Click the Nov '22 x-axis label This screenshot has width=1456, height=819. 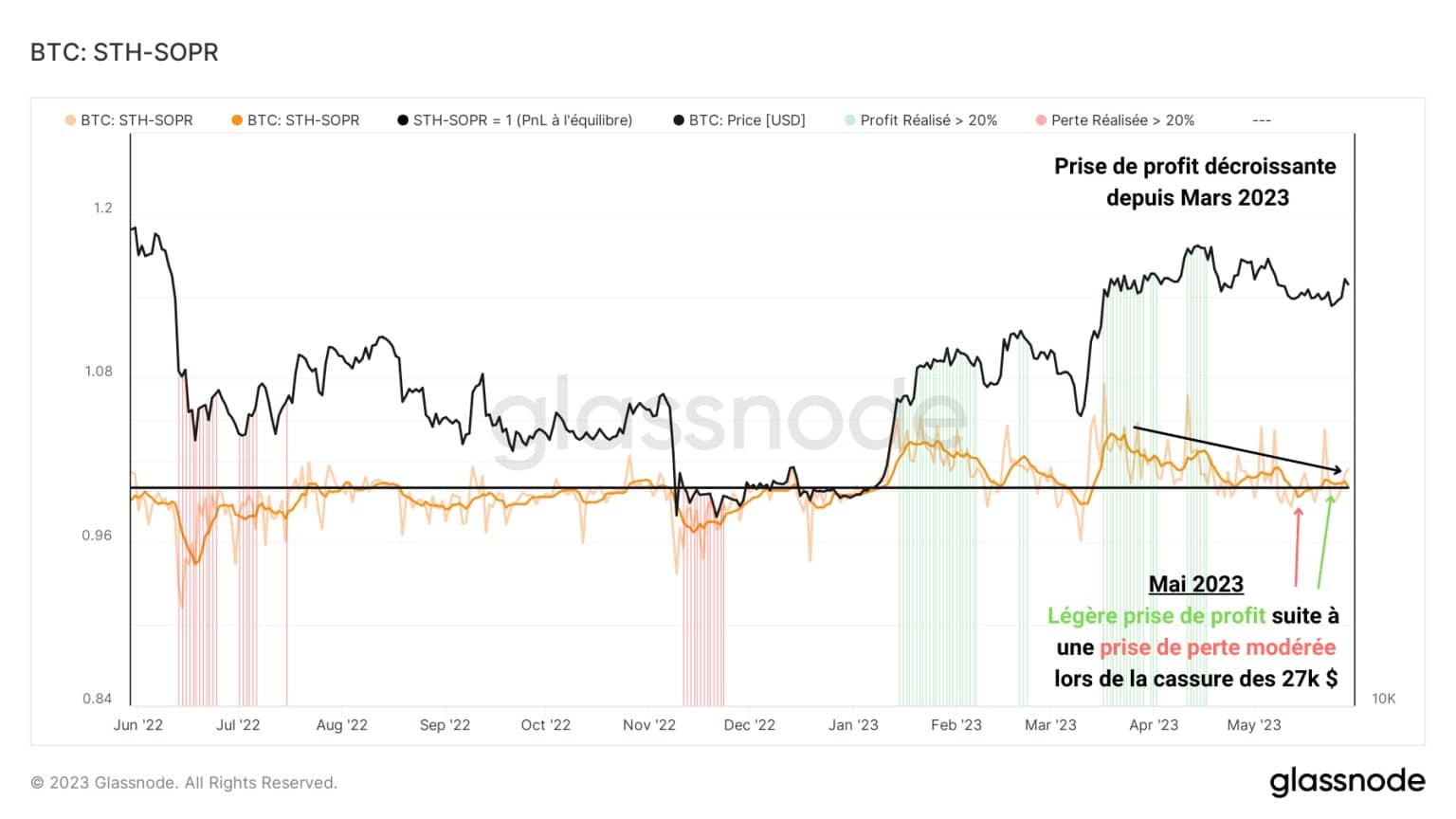pyautogui.click(x=649, y=725)
